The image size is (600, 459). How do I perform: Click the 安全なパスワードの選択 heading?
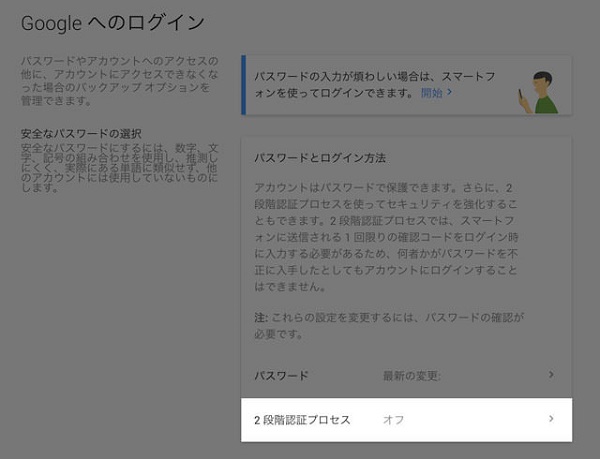pyautogui.click(x=81, y=134)
